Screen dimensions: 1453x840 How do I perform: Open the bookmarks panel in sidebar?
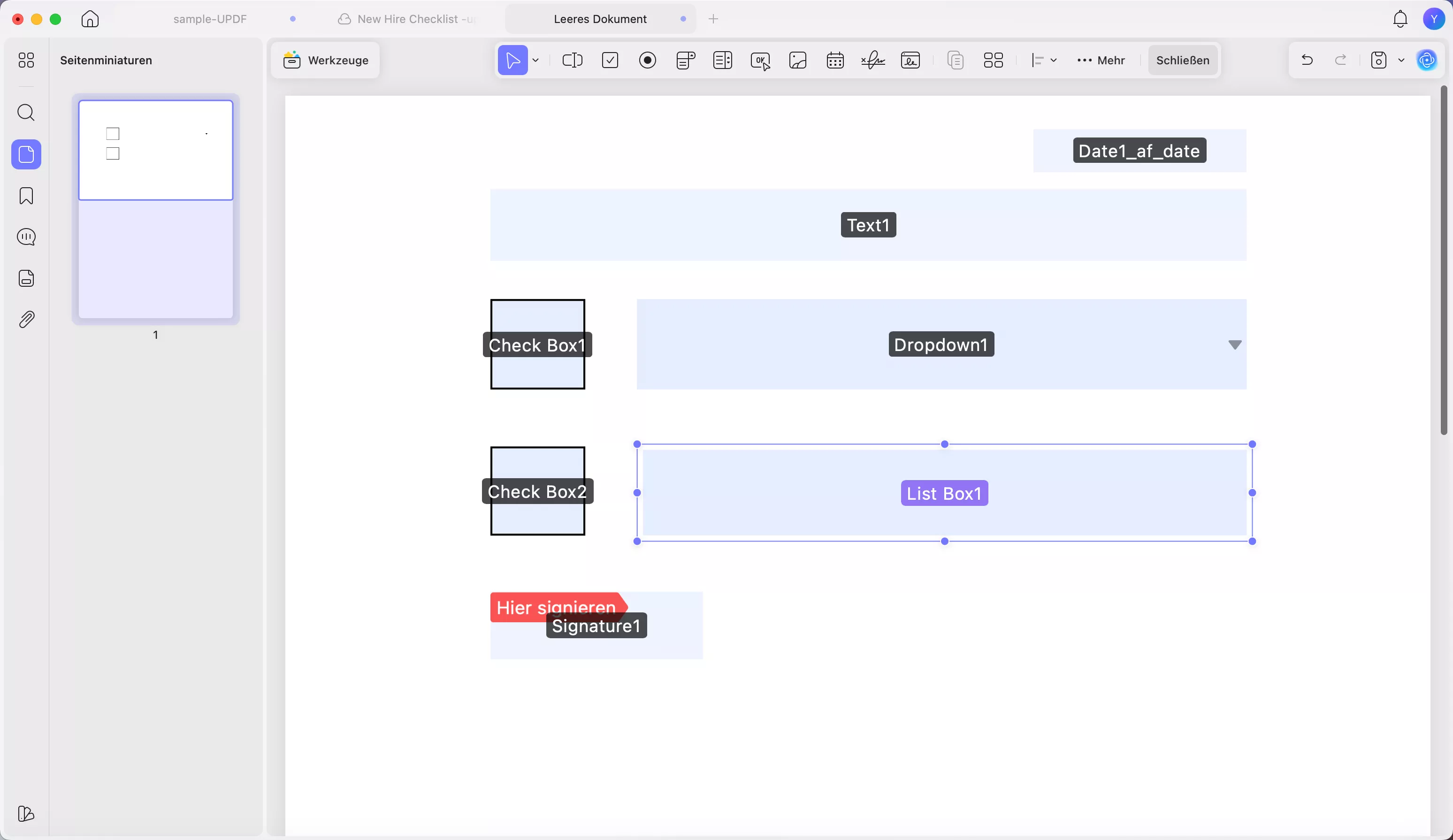(26, 196)
